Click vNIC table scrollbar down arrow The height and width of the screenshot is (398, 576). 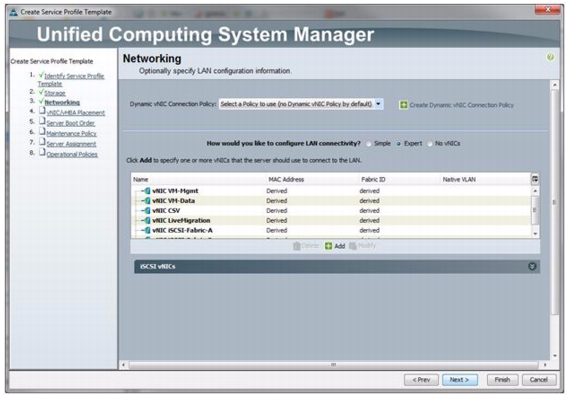click(535, 234)
